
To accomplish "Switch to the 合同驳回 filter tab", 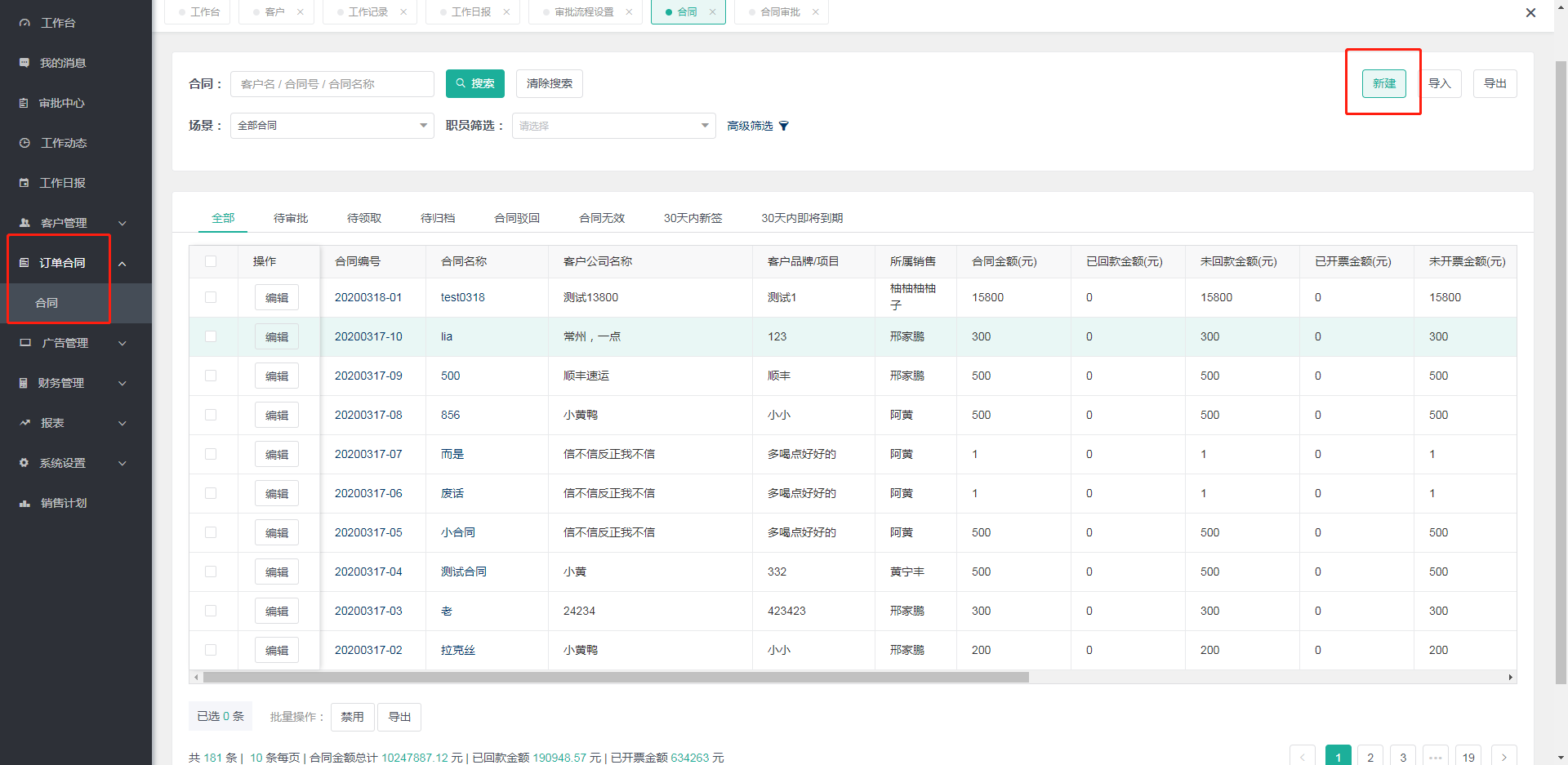I will coord(517,218).
